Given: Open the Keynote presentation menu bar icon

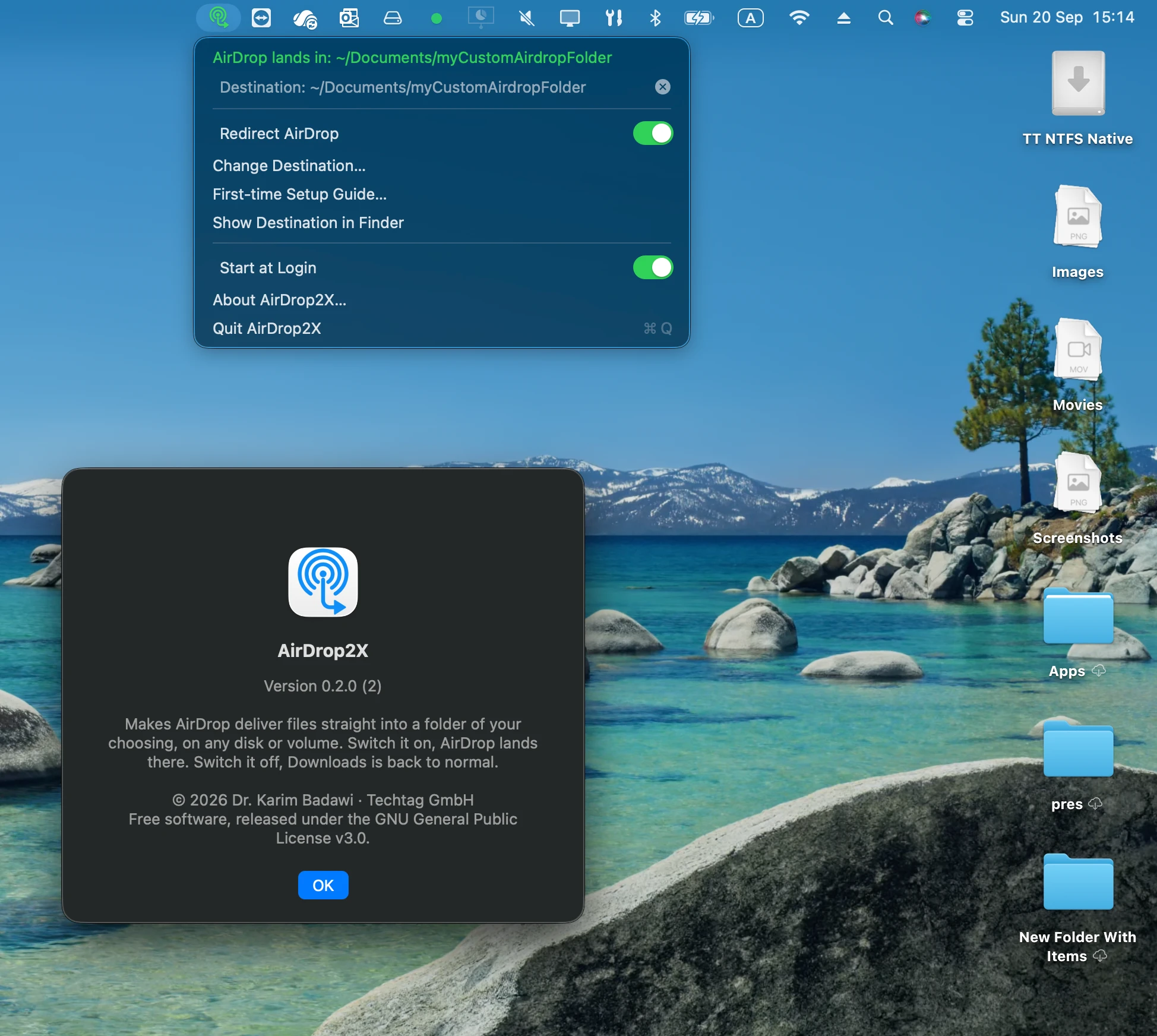Looking at the screenshot, I should [x=480, y=17].
